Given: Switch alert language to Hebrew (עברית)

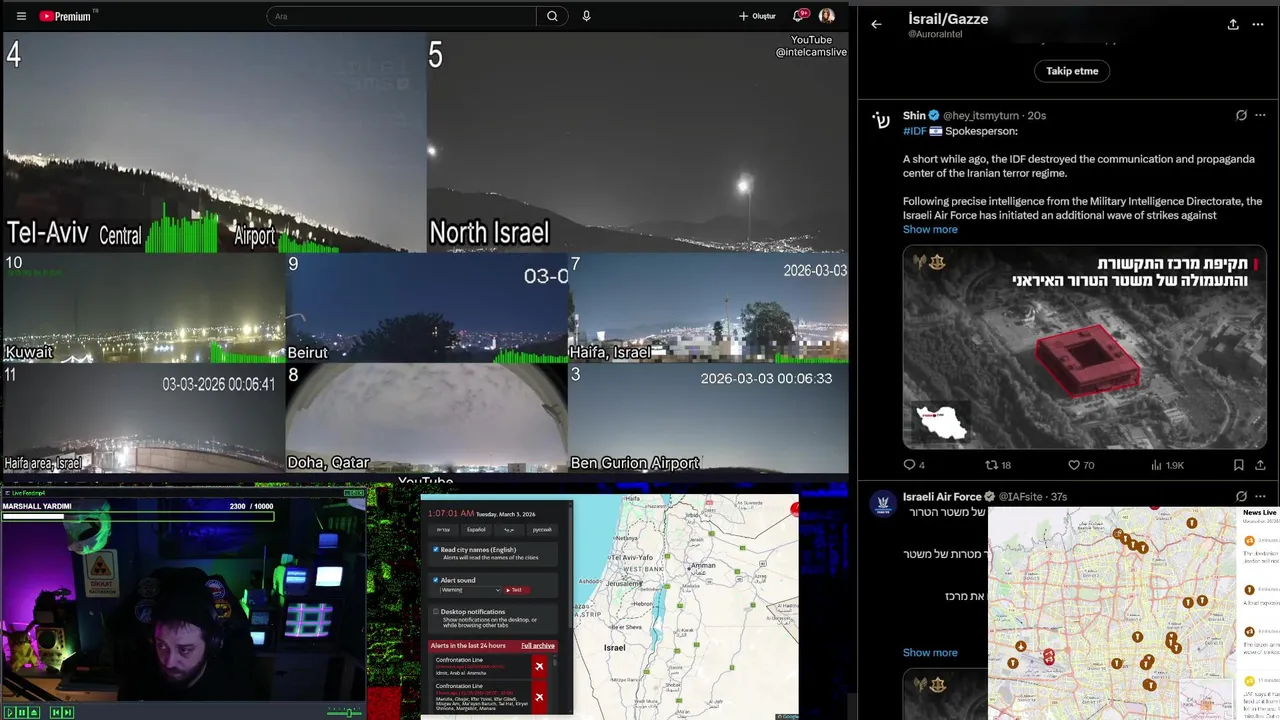Looking at the screenshot, I should click(x=443, y=530).
